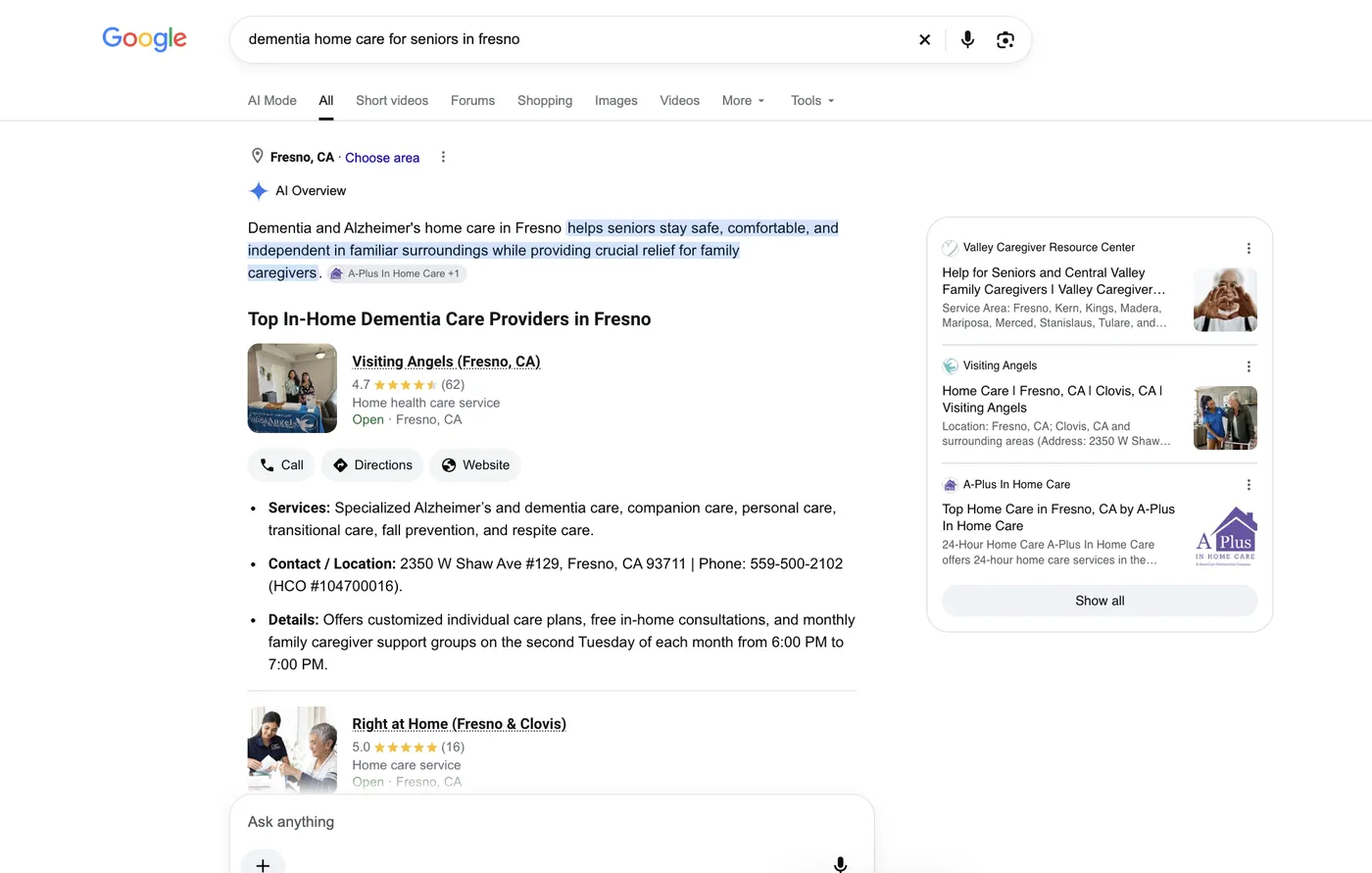Open Home Care Fresno Clovis Visiting Angels result
This screenshot has width=1372, height=873.
pyautogui.click(x=1053, y=399)
